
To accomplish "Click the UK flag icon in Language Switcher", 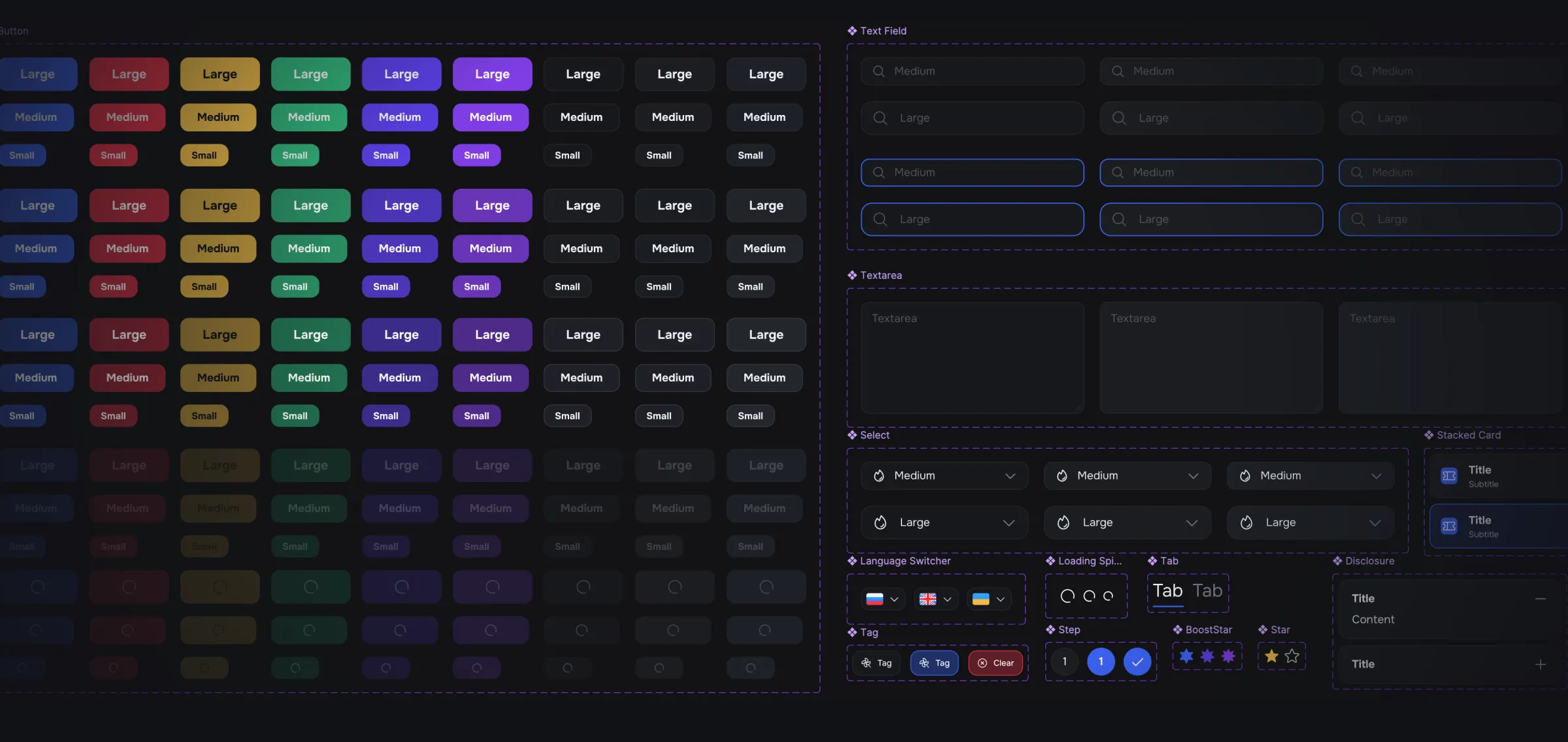I will [928, 599].
